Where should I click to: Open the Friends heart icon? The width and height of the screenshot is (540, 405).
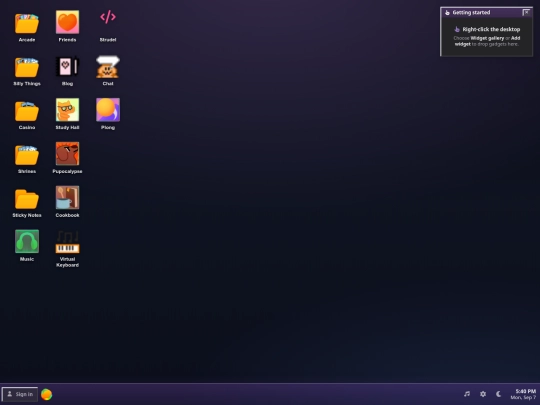pos(68,22)
